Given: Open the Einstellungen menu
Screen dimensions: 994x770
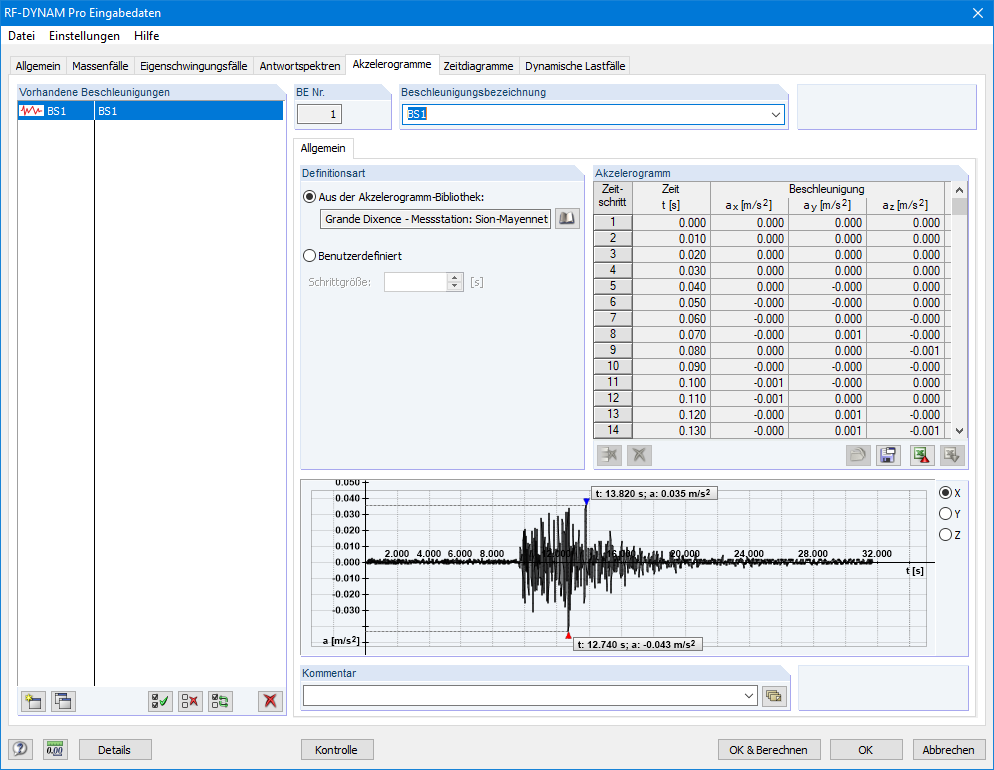Looking at the screenshot, I should pos(84,36).
